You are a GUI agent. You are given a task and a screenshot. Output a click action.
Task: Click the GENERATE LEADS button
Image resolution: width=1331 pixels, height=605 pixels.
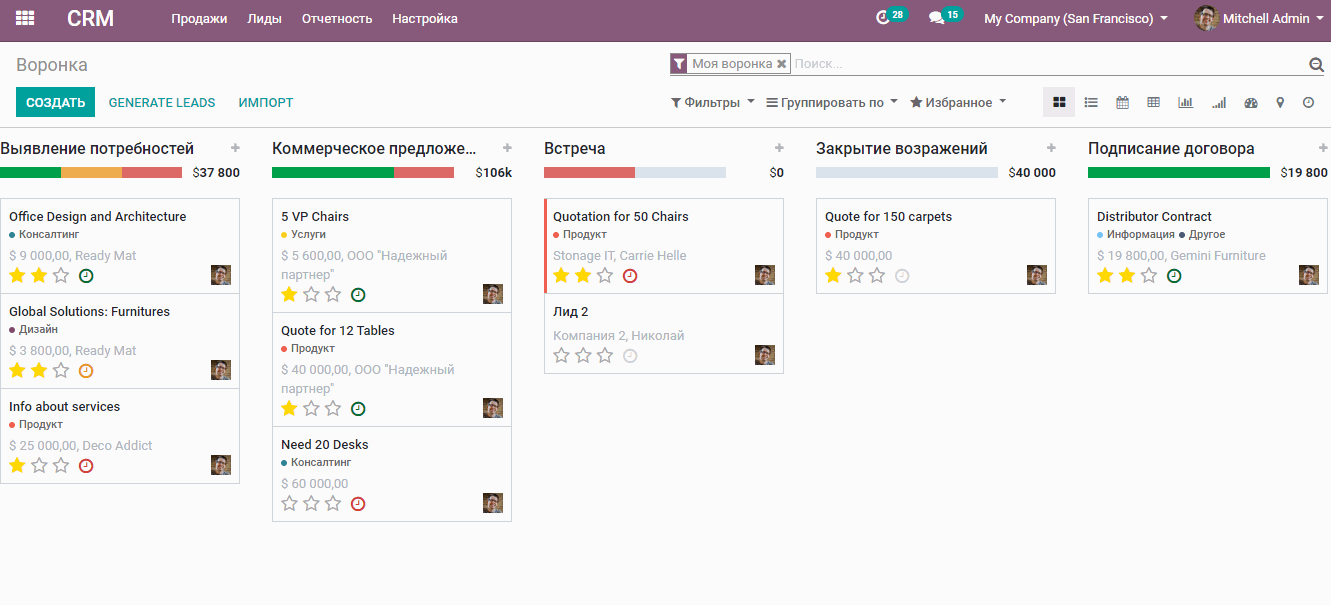click(x=161, y=102)
